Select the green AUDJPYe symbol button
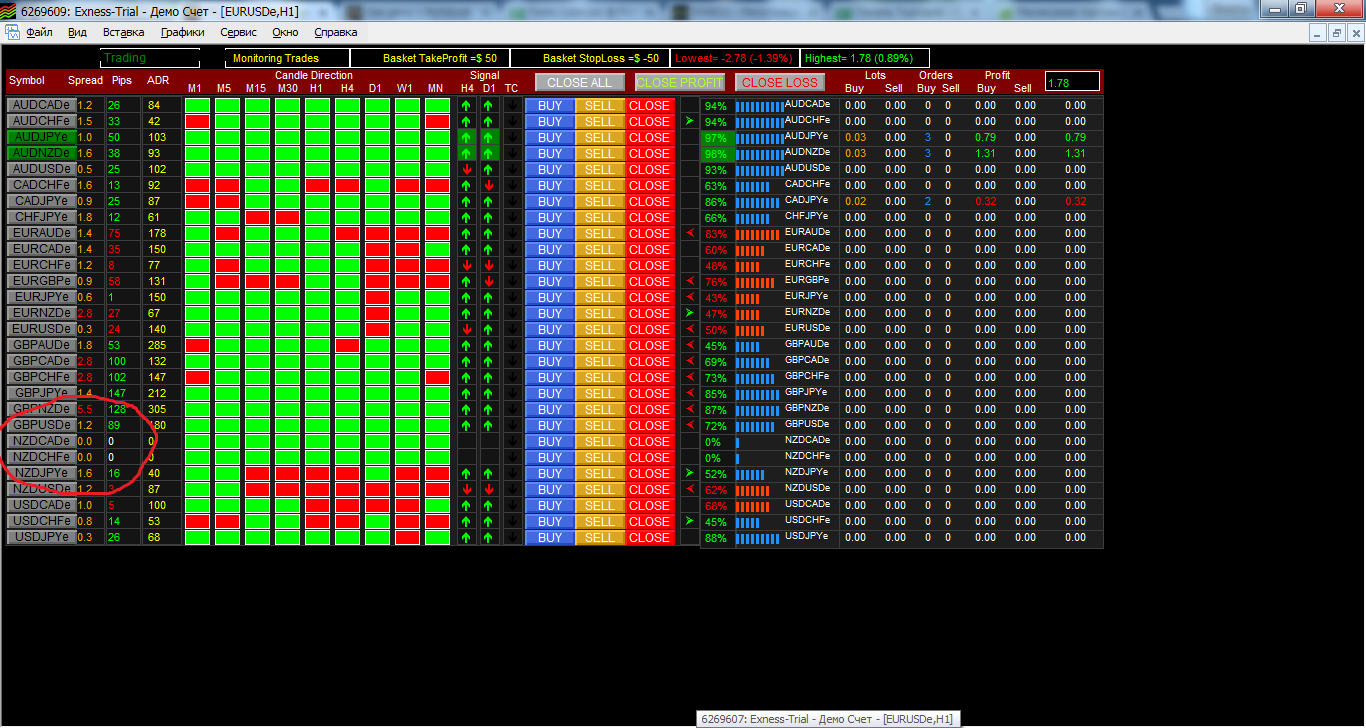 point(41,137)
